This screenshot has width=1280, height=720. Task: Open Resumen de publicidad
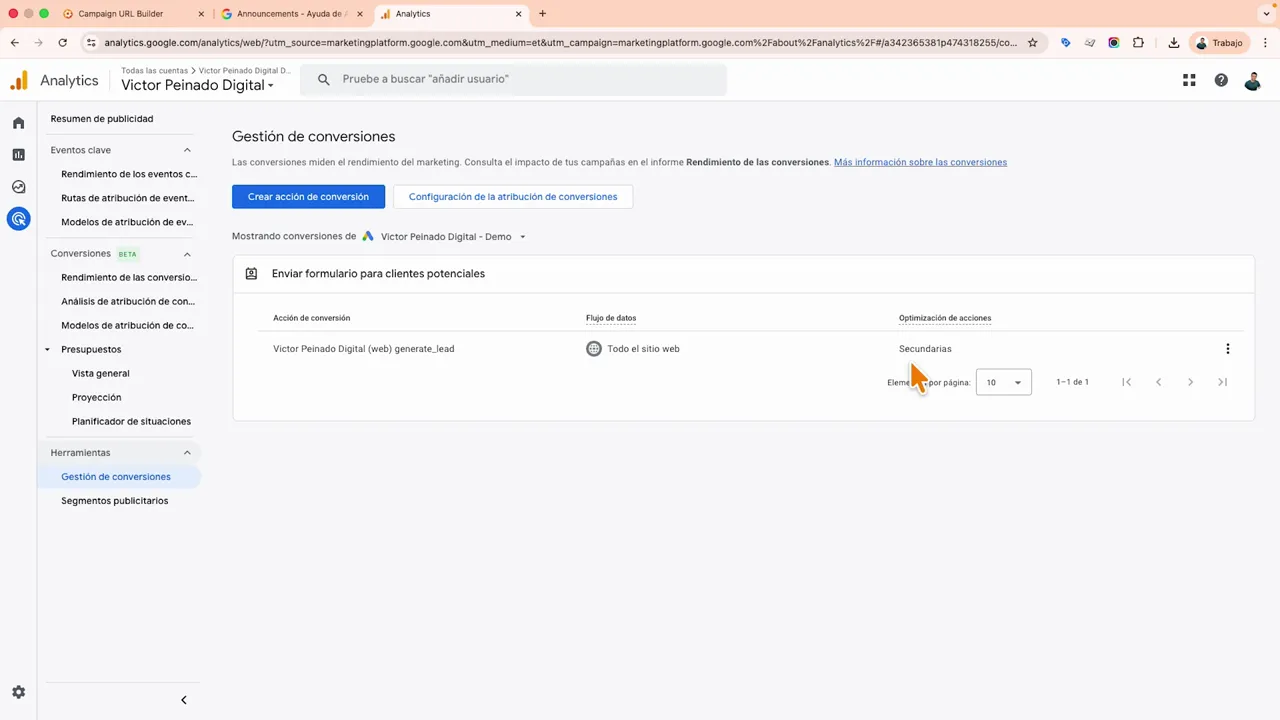click(x=102, y=119)
